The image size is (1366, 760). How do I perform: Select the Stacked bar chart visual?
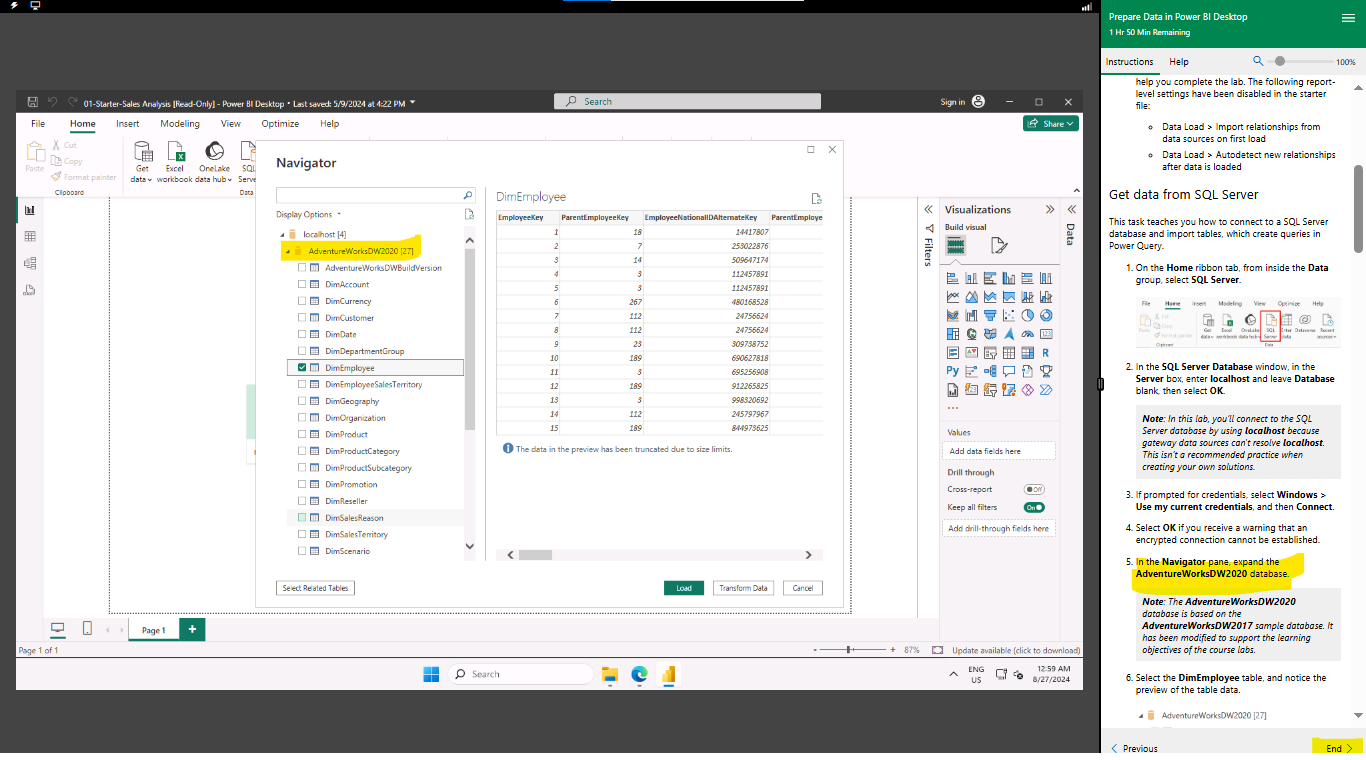tap(953, 278)
